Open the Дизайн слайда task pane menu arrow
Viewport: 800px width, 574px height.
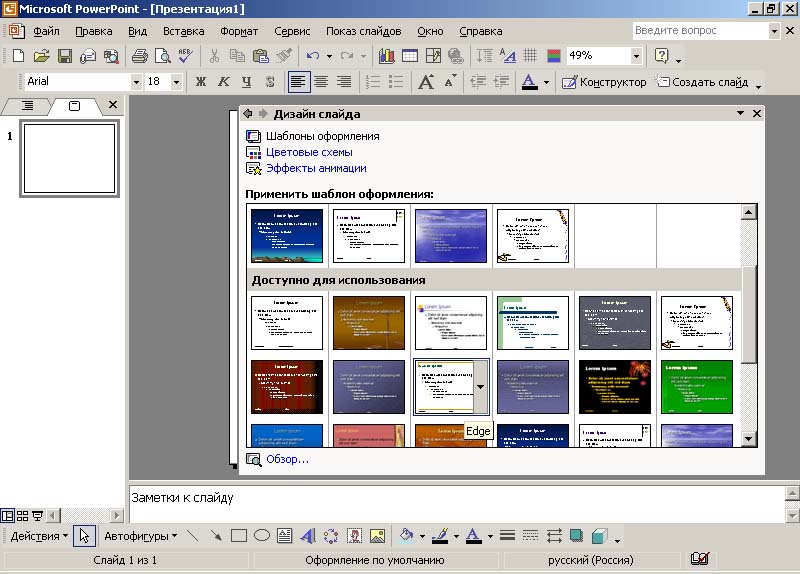[x=740, y=113]
